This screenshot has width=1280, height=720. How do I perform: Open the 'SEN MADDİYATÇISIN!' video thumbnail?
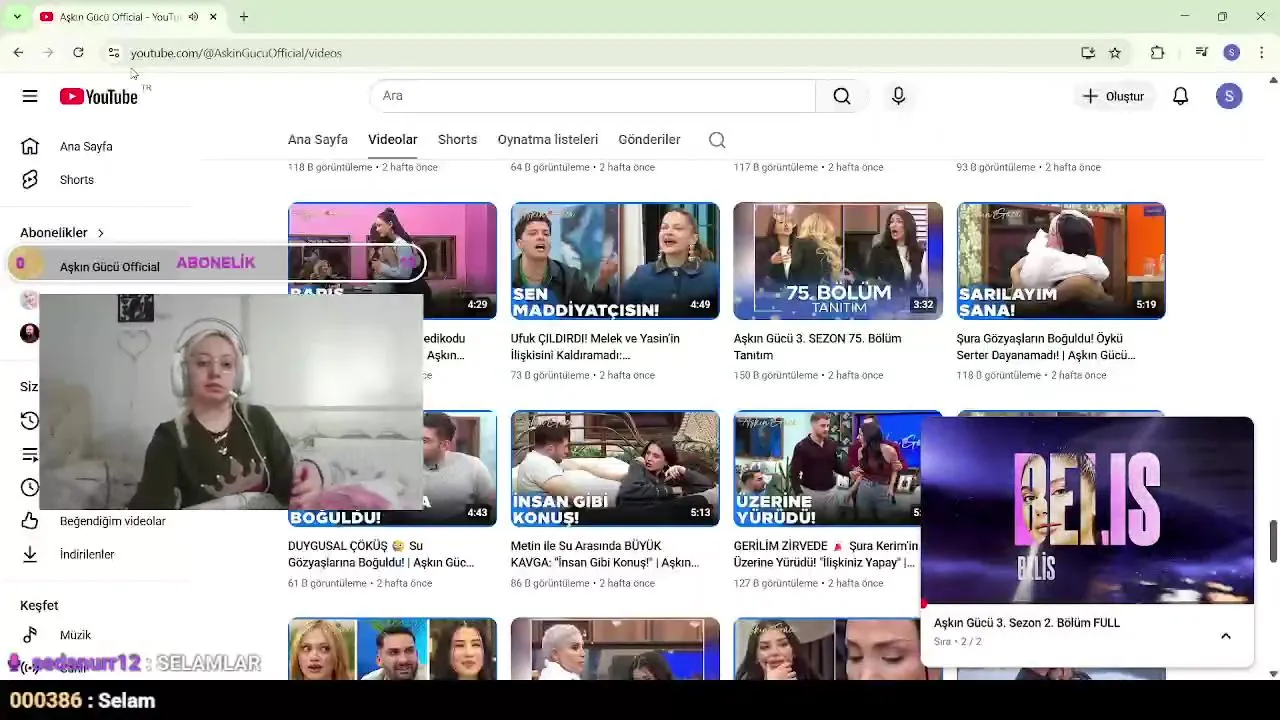point(615,261)
